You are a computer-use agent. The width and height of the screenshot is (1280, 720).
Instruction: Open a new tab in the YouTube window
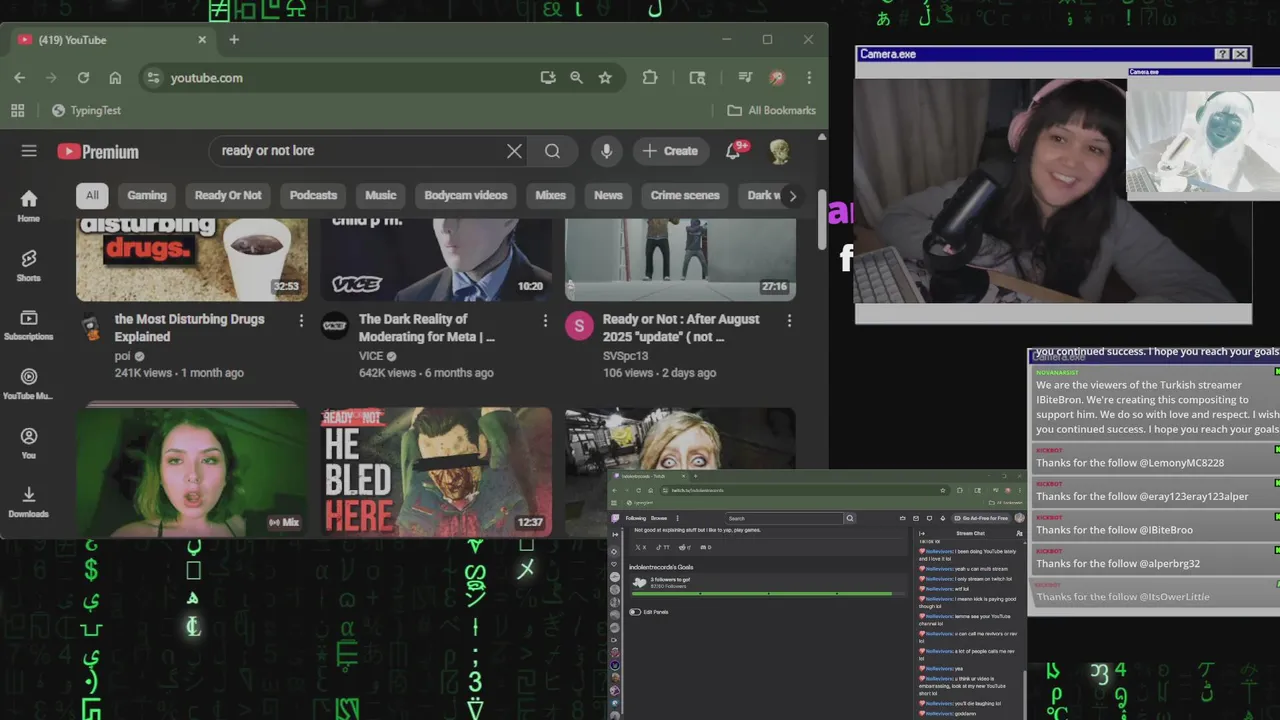[x=234, y=40]
